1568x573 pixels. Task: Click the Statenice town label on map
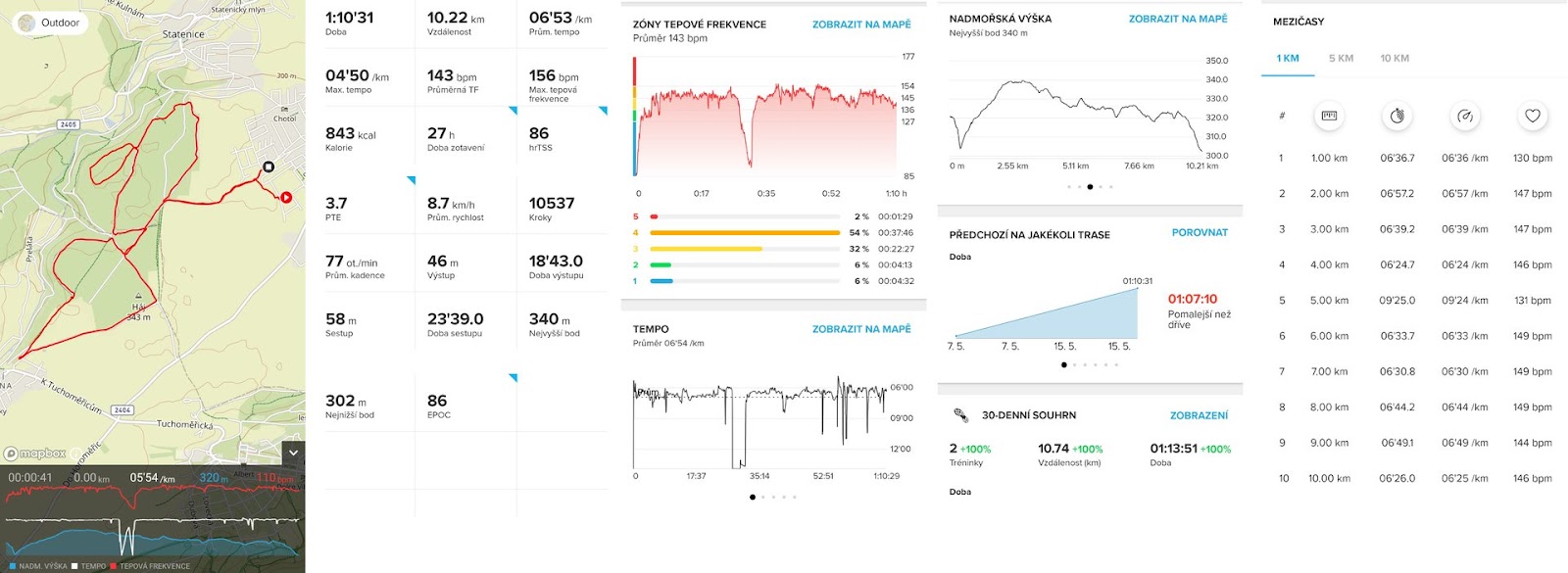(x=183, y=34)
